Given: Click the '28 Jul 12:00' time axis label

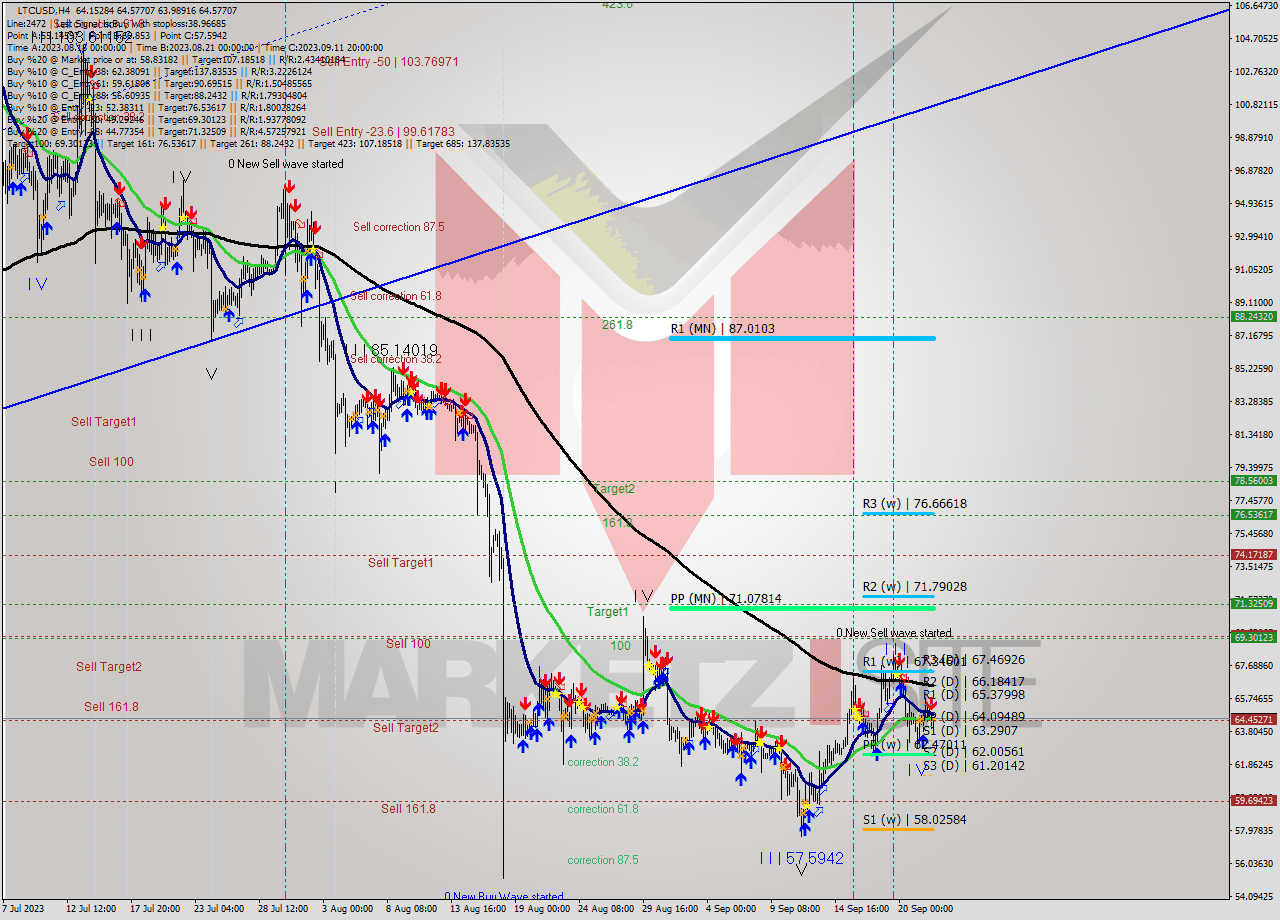Looking at the screenshot, I should (285, 909).
